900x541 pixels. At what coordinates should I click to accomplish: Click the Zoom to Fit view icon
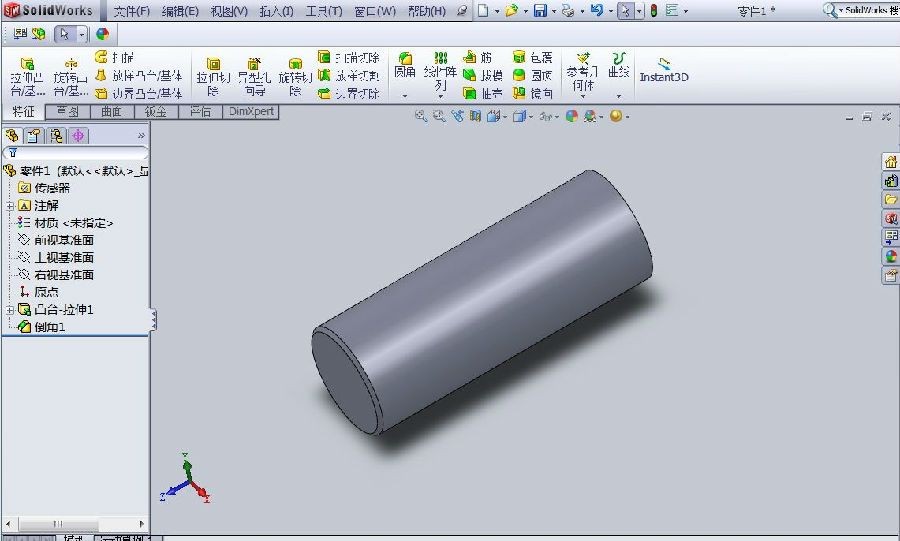coord(421,116)
